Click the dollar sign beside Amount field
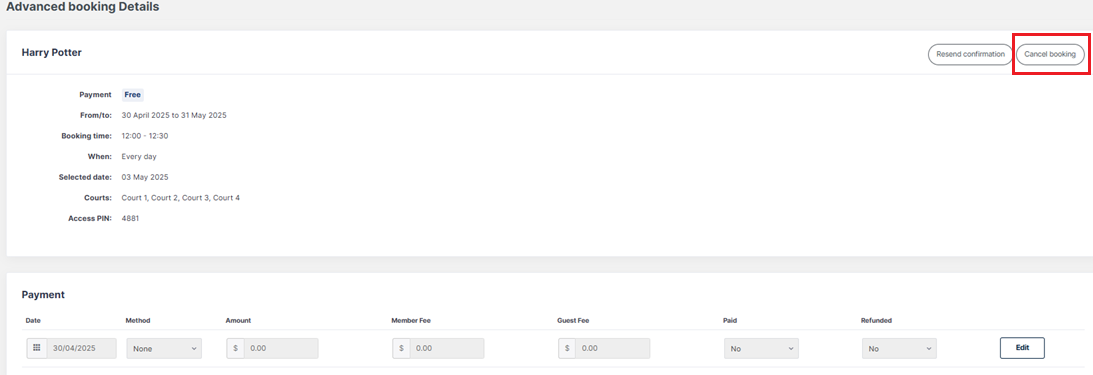 tap(236, 349)
